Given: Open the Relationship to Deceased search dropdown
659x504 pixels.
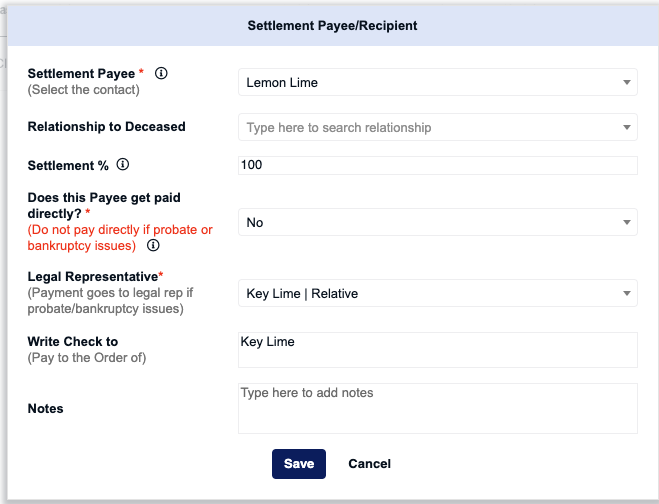Looking at the screenshot, I should coord(438,127).
